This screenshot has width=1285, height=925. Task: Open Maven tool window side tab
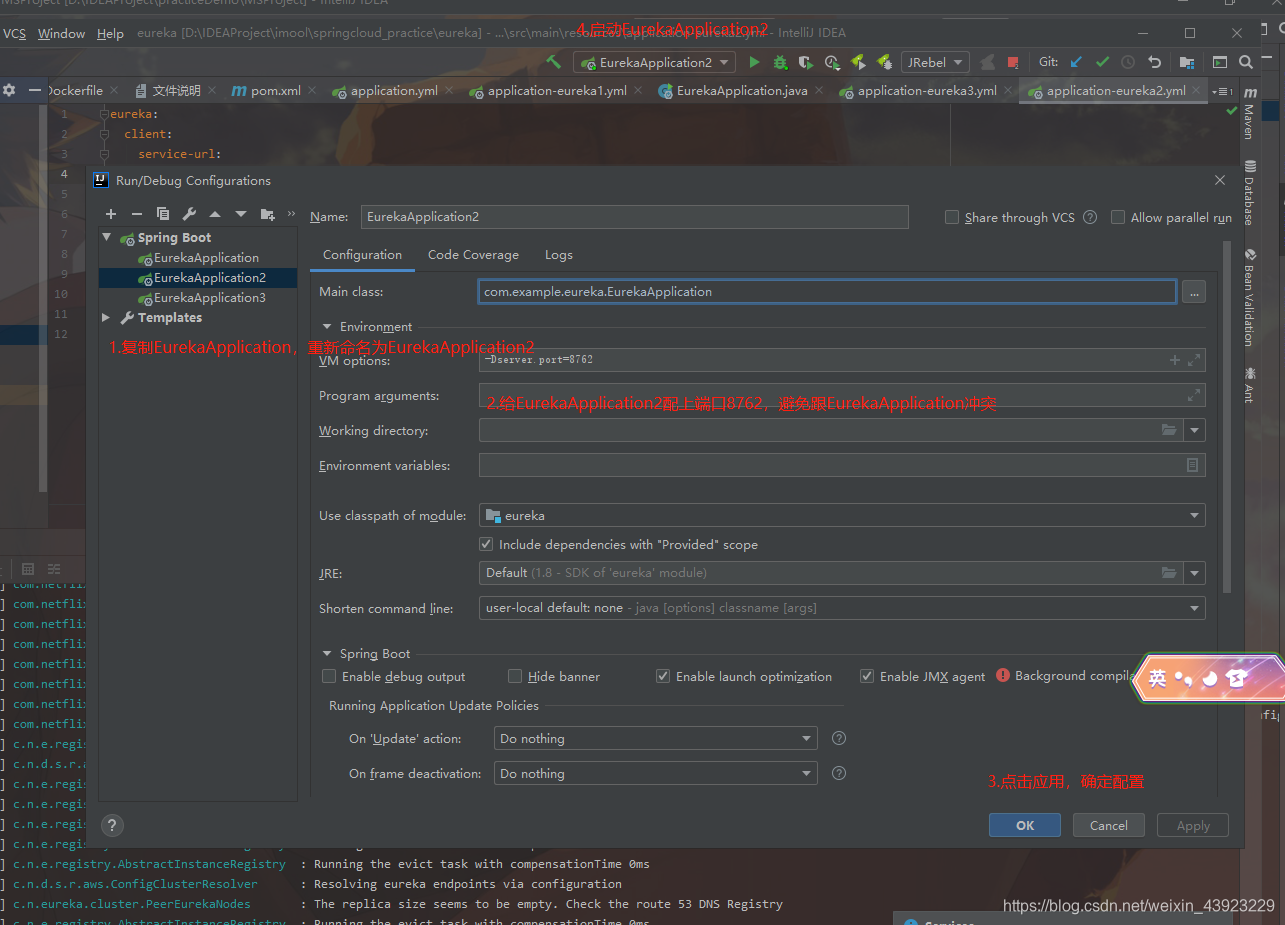pyautogui.click(x=1249, y=113)
